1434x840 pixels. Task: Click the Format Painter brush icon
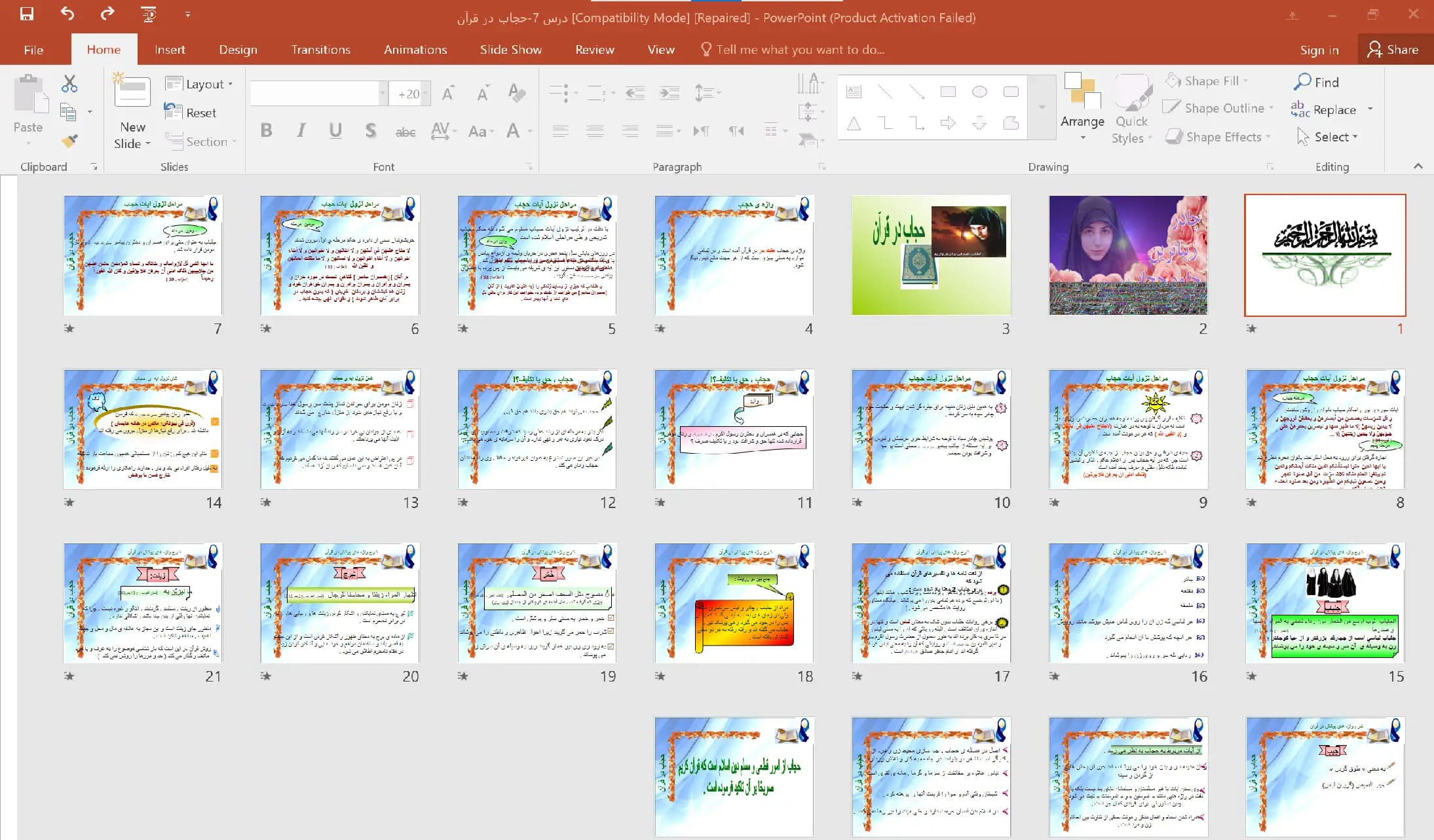point(69,141)
